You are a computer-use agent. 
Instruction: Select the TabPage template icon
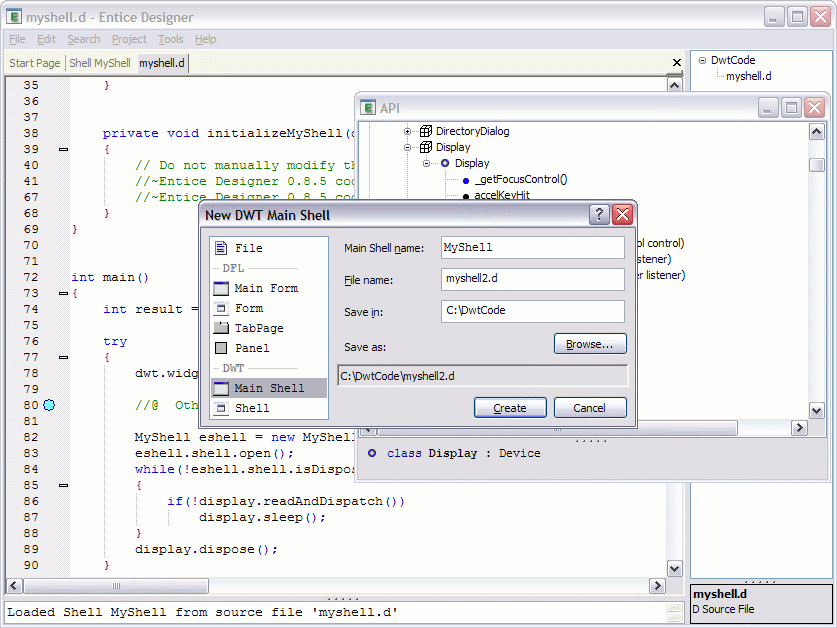click(x=220, y=328)
